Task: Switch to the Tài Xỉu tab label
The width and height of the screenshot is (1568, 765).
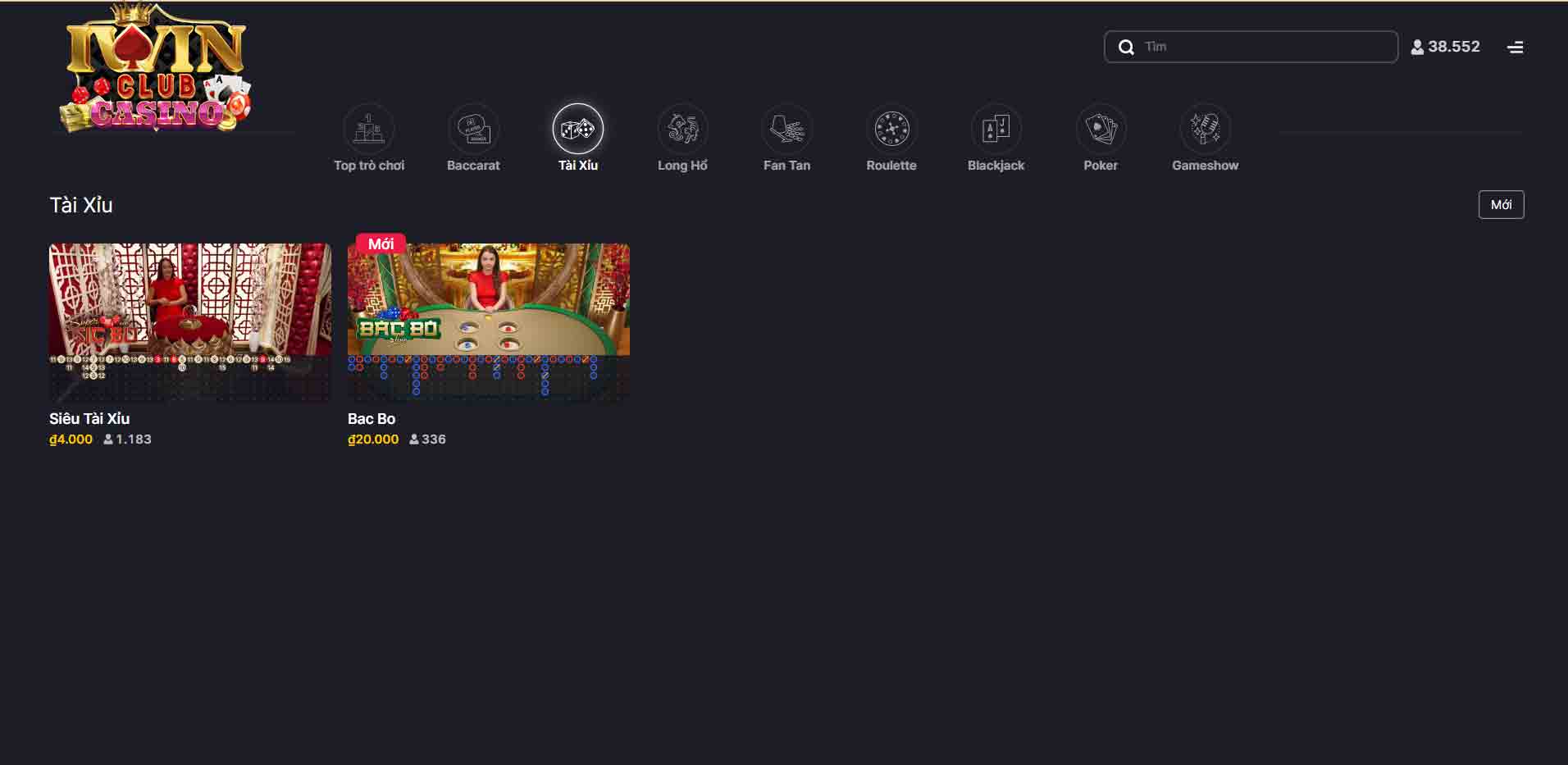Action: (577, 165)
